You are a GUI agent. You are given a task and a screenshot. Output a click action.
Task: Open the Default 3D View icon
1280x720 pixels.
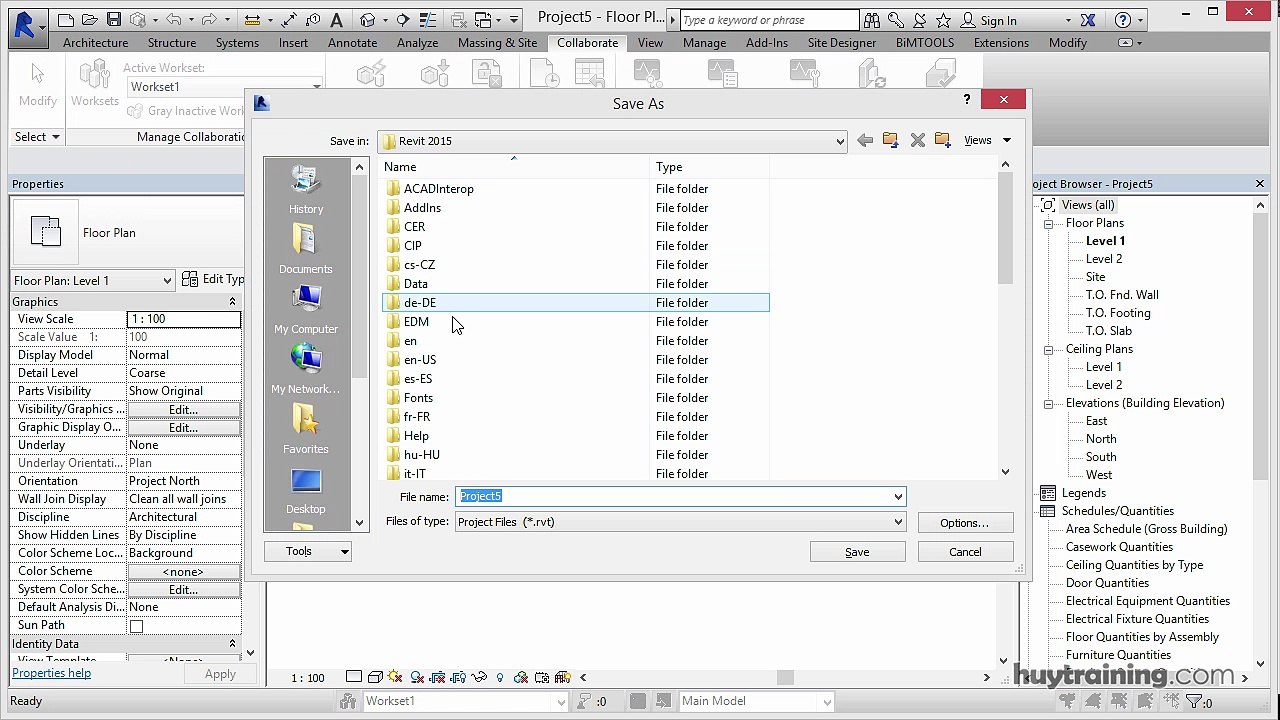(368, 20)
